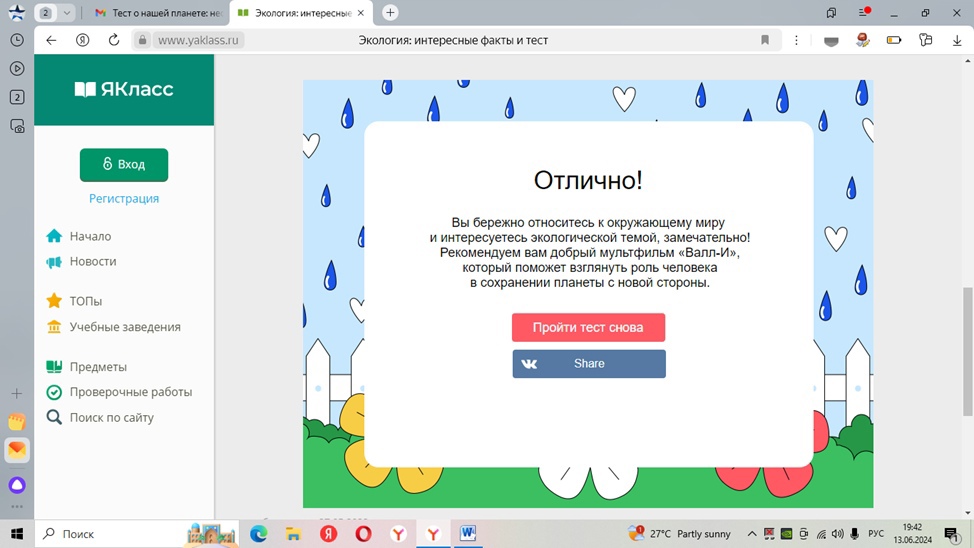
Task: Switch to the Тест о нашей планете tab
Action: pyautogui.click(x=160, y=12)
